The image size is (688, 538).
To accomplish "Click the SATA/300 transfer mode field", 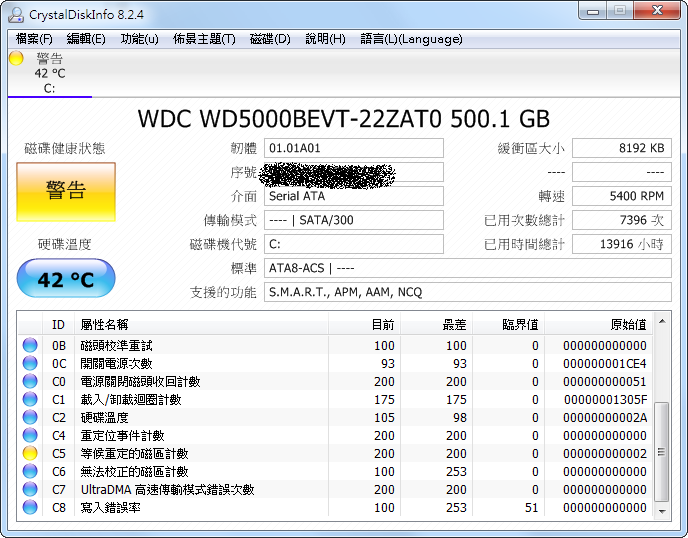I will pyautogui.click(x=354, y=220).
